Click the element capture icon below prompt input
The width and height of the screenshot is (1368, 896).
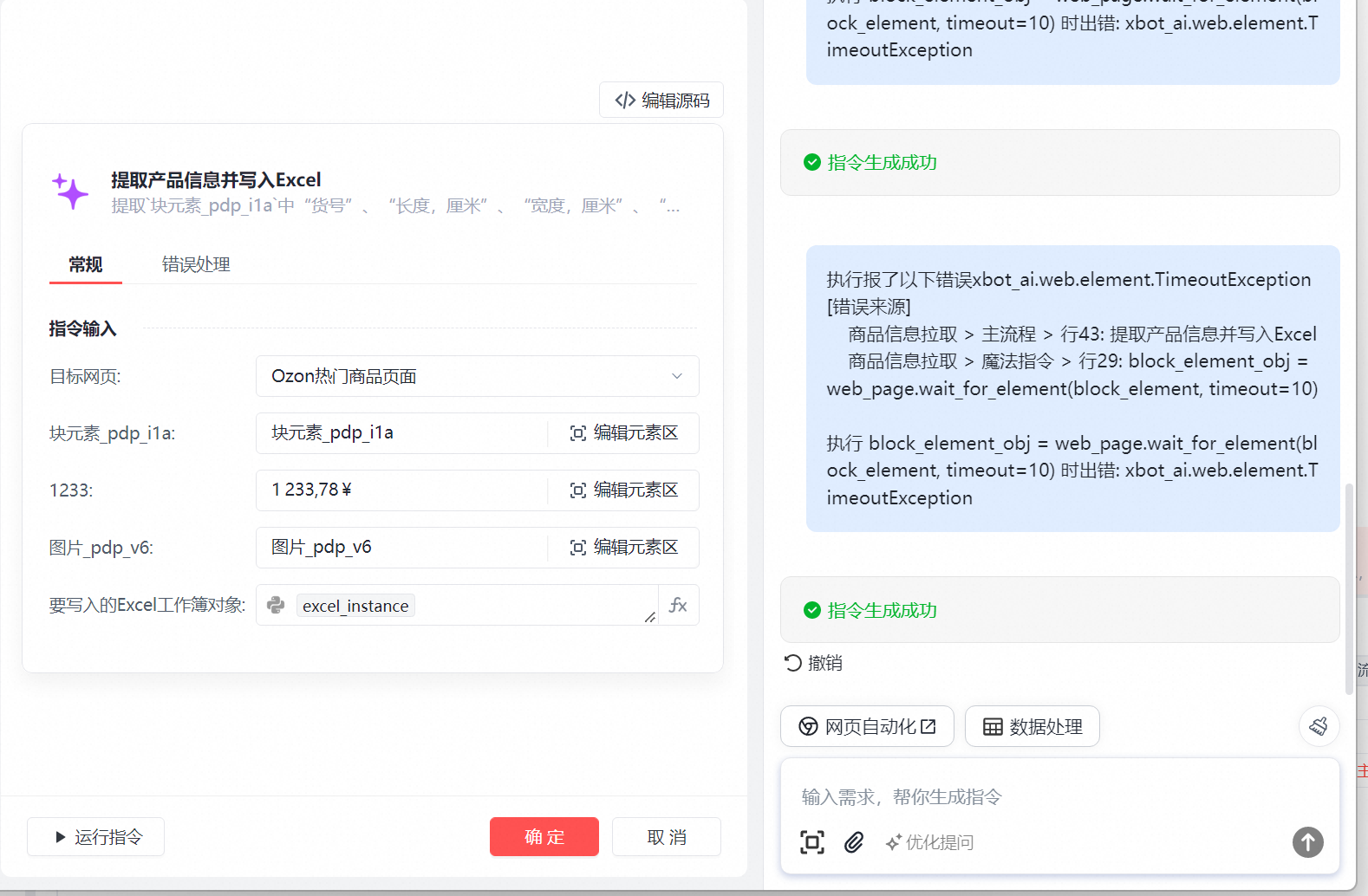coord(812,842)
